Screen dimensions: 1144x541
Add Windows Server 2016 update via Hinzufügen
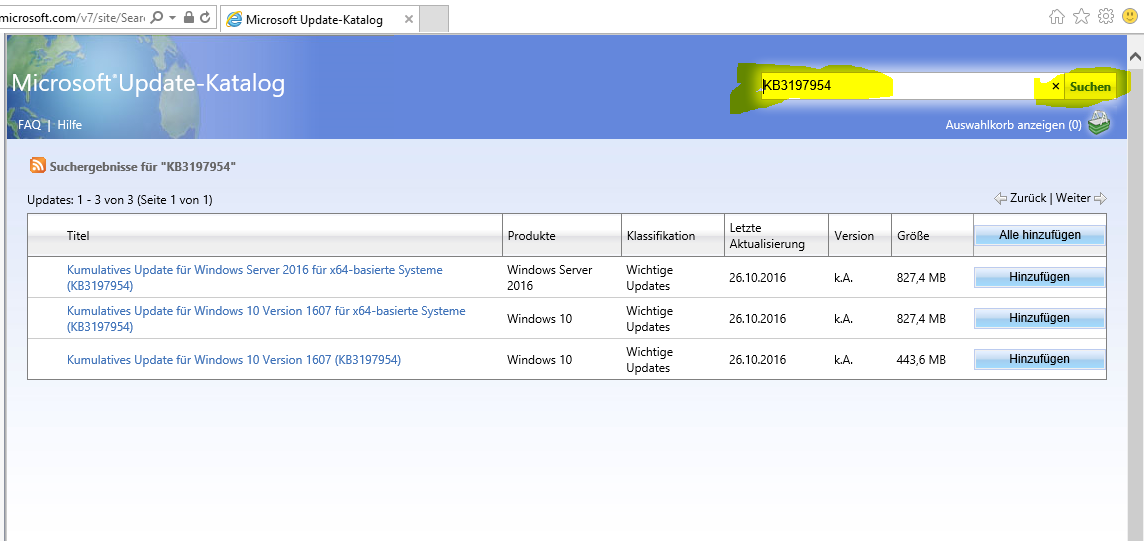1039,277
